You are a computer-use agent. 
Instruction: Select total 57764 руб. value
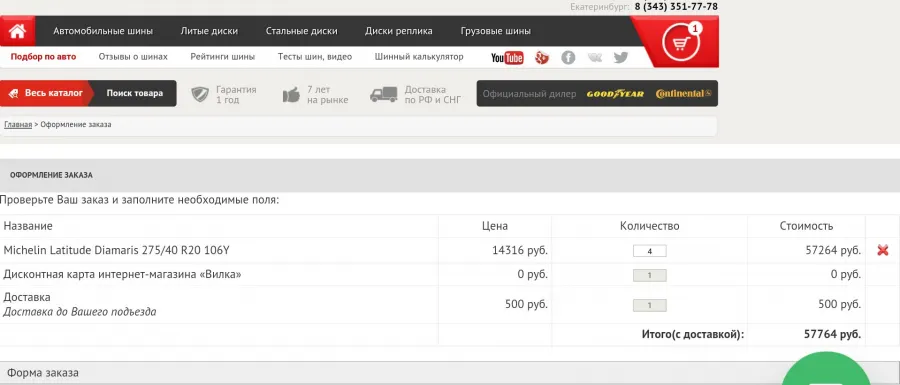[833, 334]
